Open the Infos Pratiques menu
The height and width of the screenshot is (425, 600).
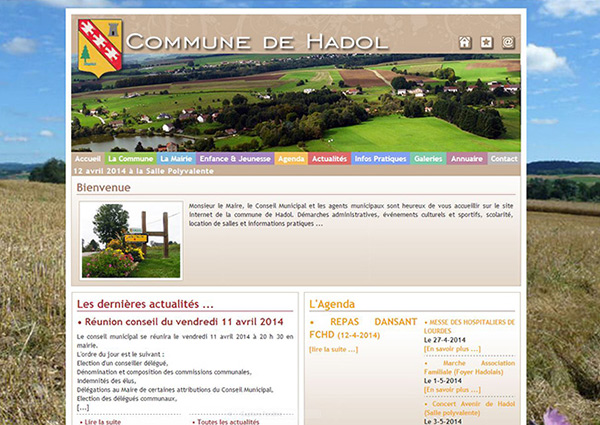(x=380, y=159)
